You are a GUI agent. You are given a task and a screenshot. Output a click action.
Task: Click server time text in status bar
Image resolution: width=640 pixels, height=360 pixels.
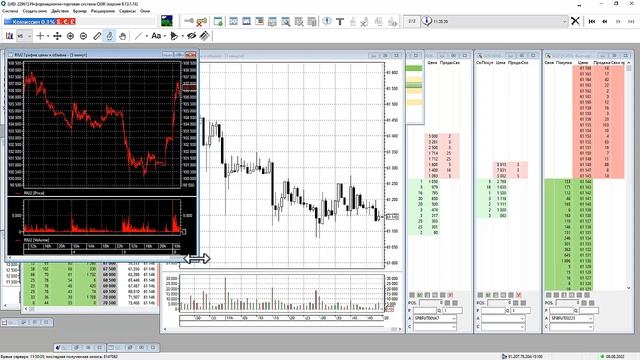point(59,356)
